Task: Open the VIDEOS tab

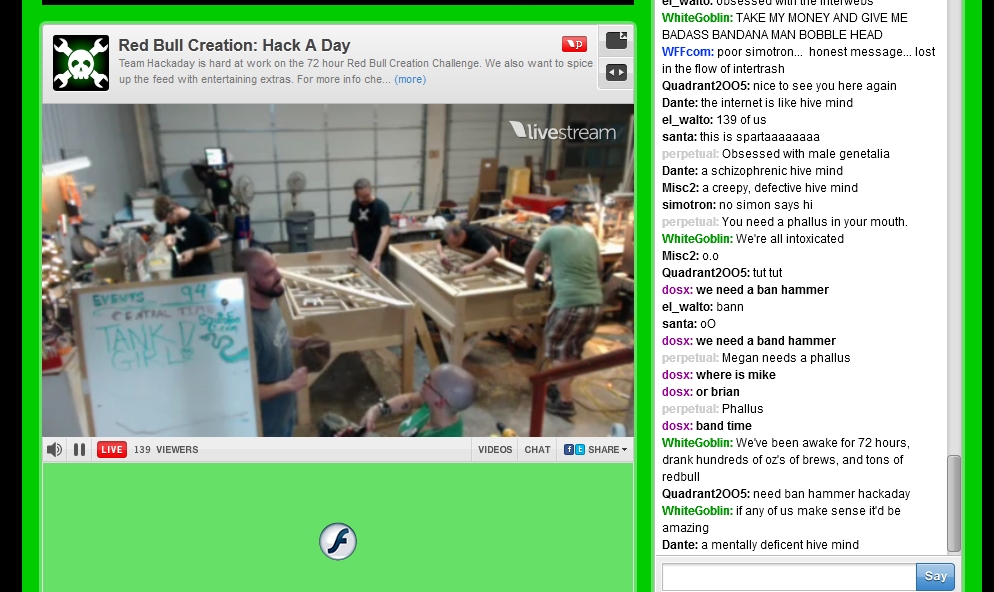Action: coord(495,449)
